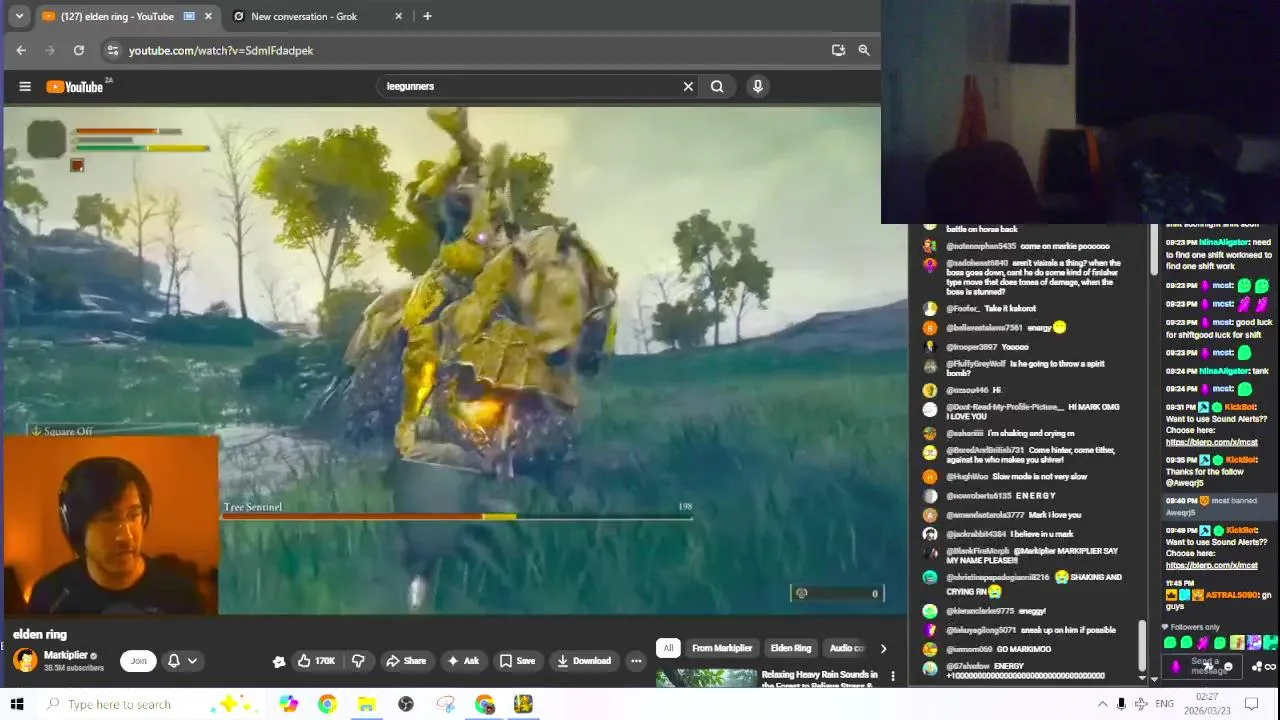Open the Windows notification center
1280x720 pixels.
tap(1251, 704)
